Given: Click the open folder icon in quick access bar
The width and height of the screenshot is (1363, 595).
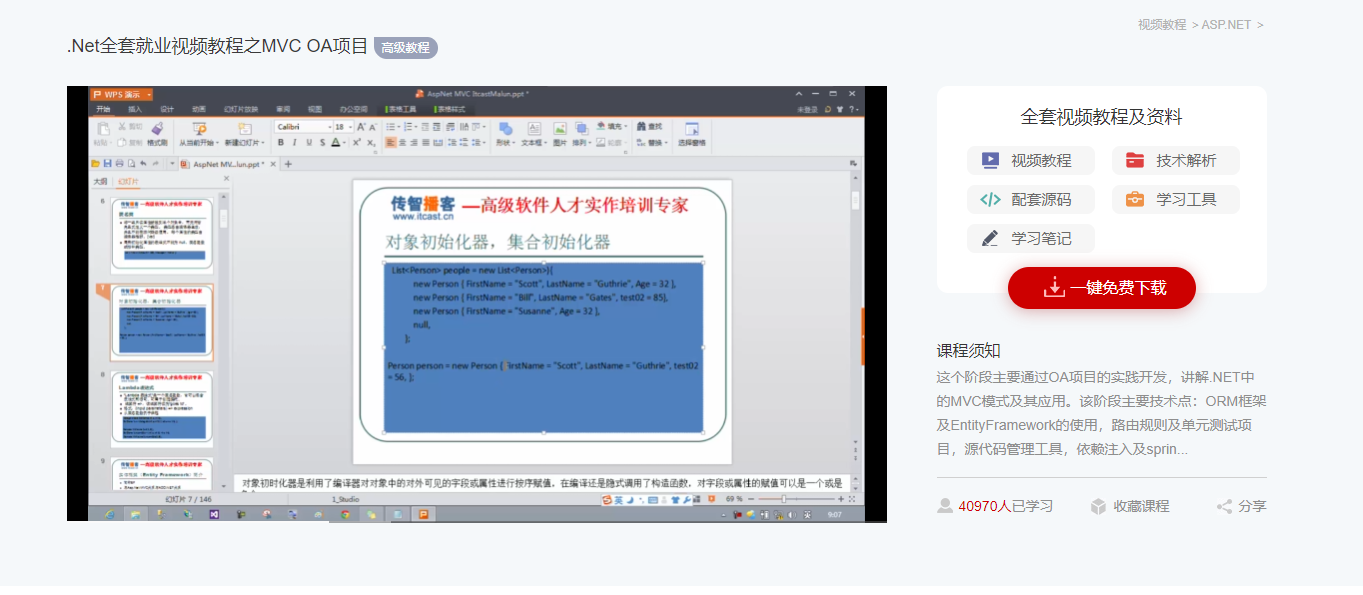Looking at the screenshot, I should coord(96,163).
